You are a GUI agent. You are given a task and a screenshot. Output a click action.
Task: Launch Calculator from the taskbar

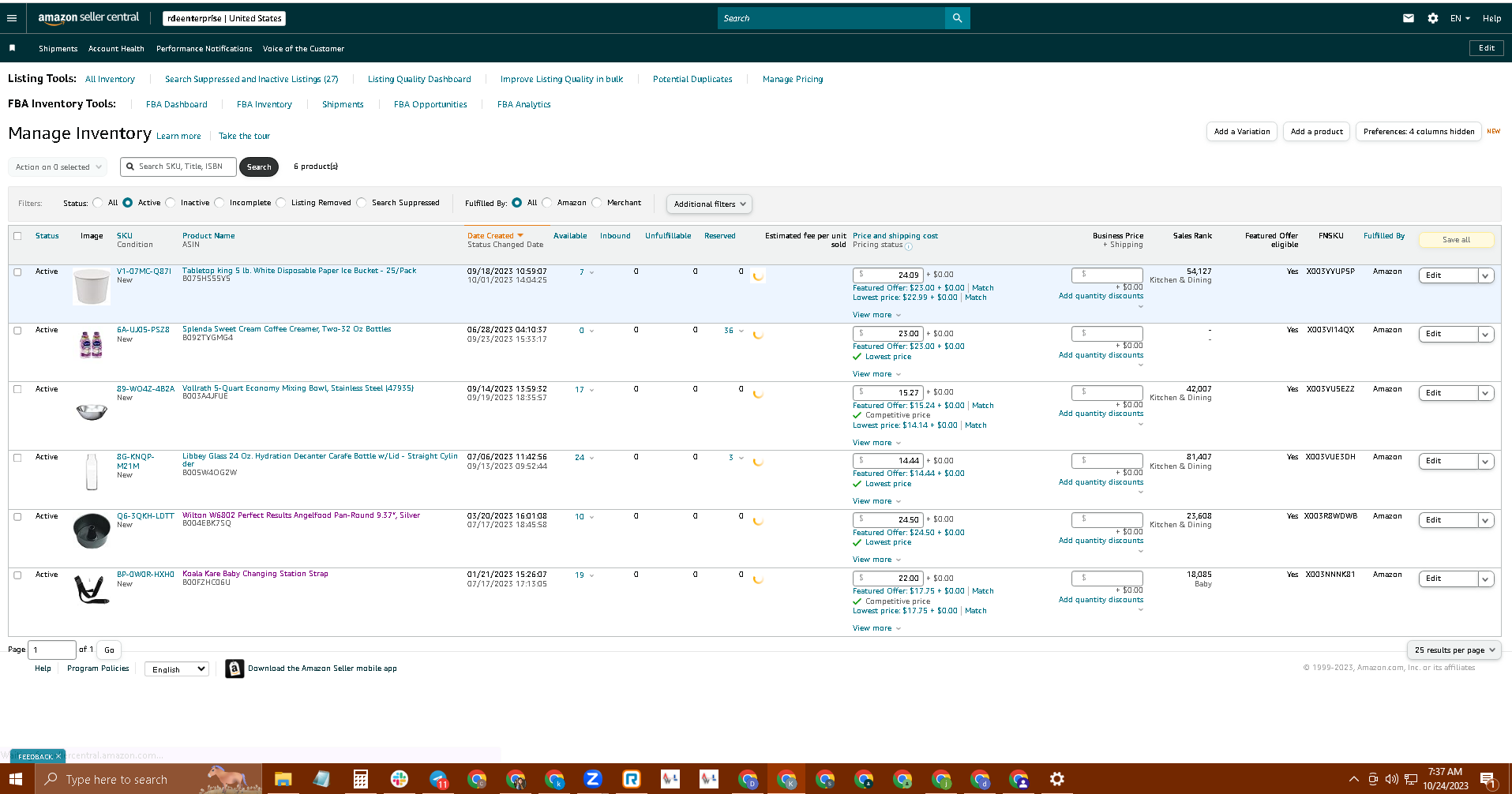pyautogui.click(x=360, y=779)
